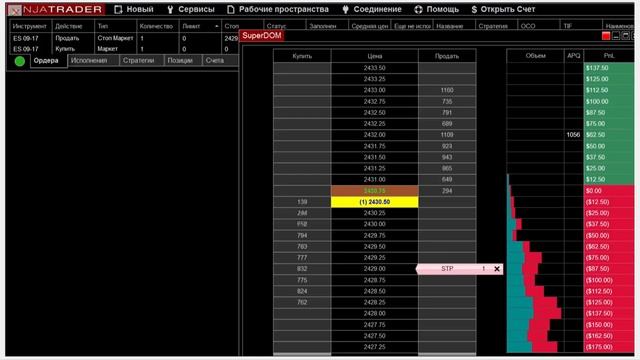Click the price 2430.25 cell
The width and height of the screenshot is (640, 360).
(x=374, y=213)
